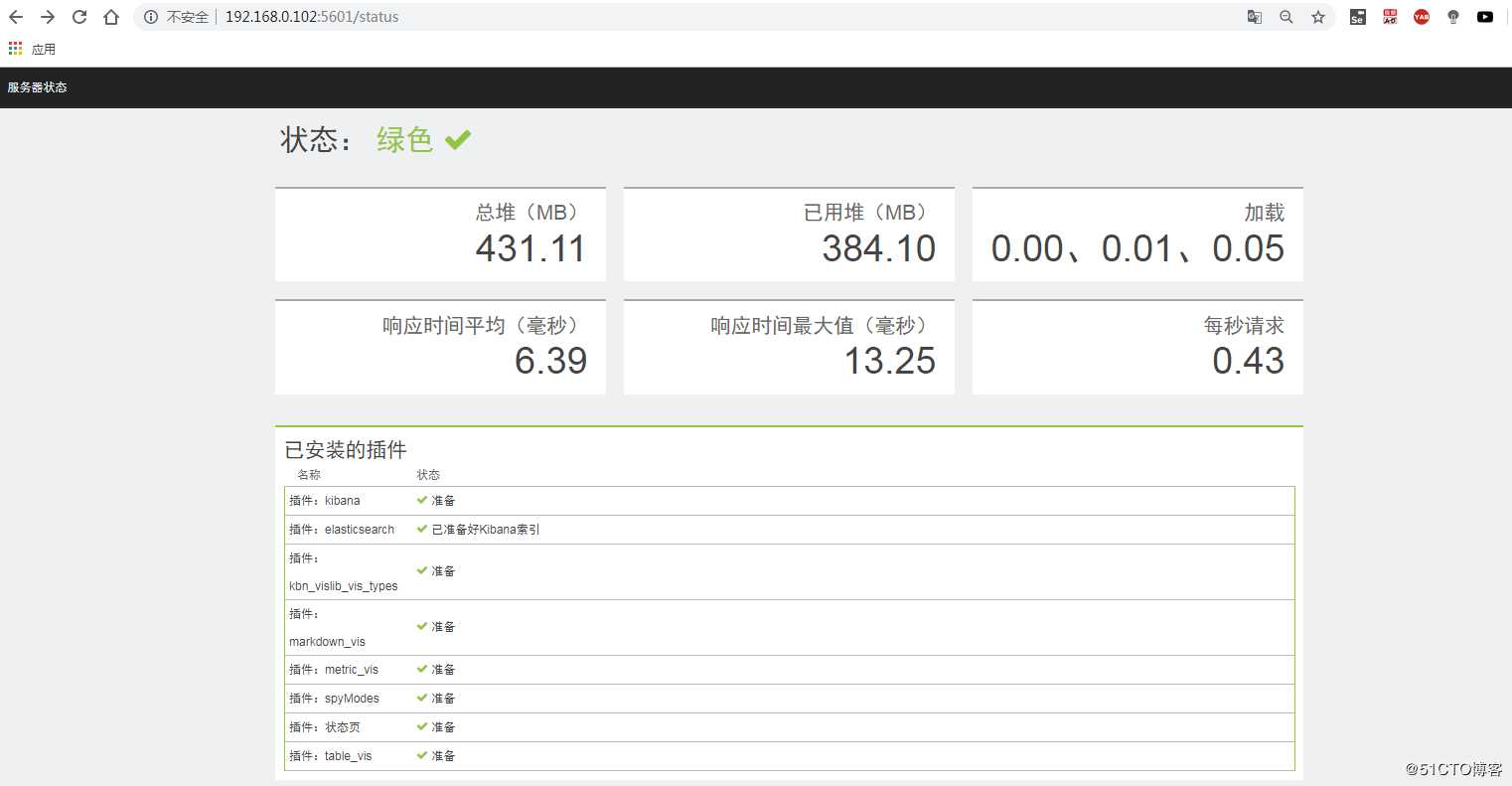Select the 响应时间最大值 (毫秒) metric card
This screenshot has width=1512, height=786.
[x=789, y=347]
